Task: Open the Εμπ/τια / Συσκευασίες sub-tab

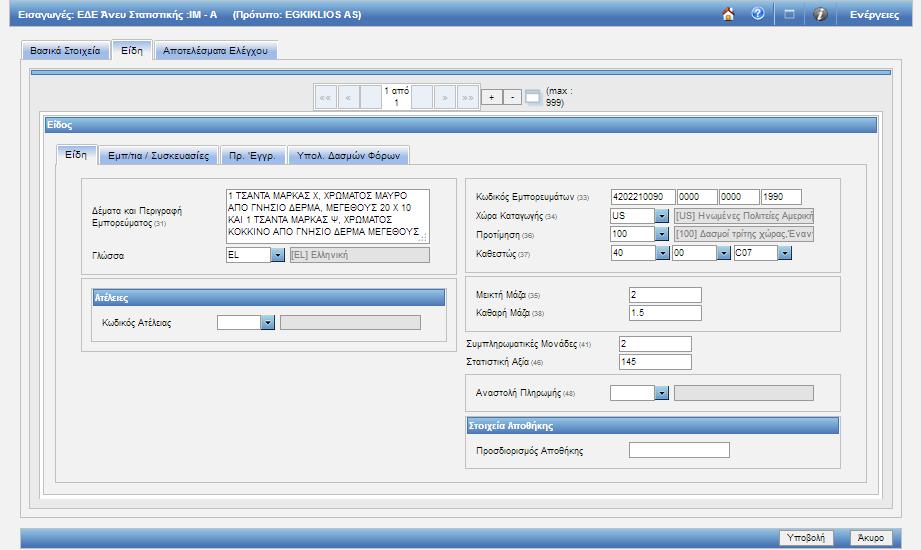Action: [159, 156]
